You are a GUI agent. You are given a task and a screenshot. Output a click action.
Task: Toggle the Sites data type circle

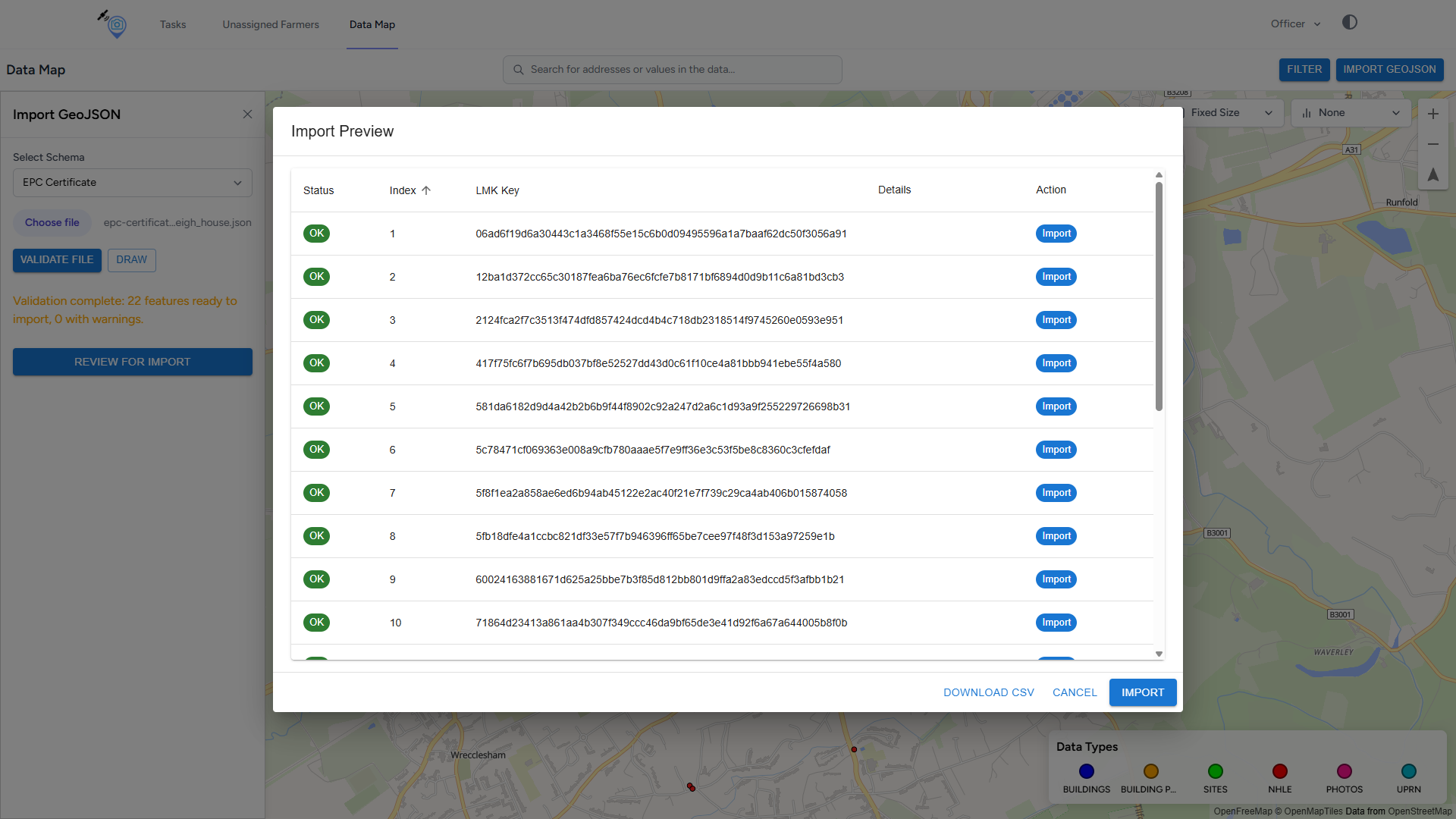click(x=1215, y=771)
